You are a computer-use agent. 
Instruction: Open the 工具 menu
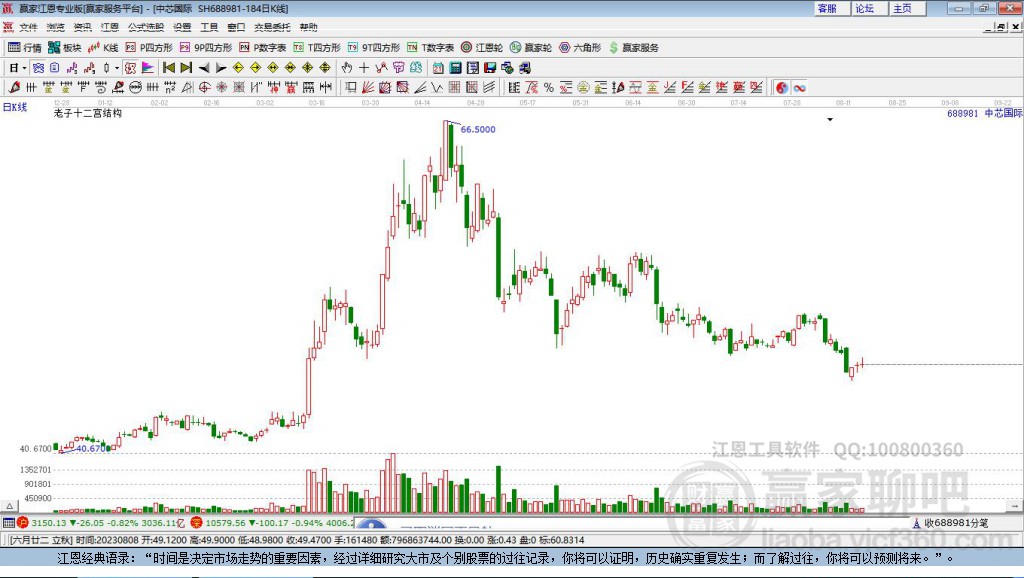[x=209, y=27]
